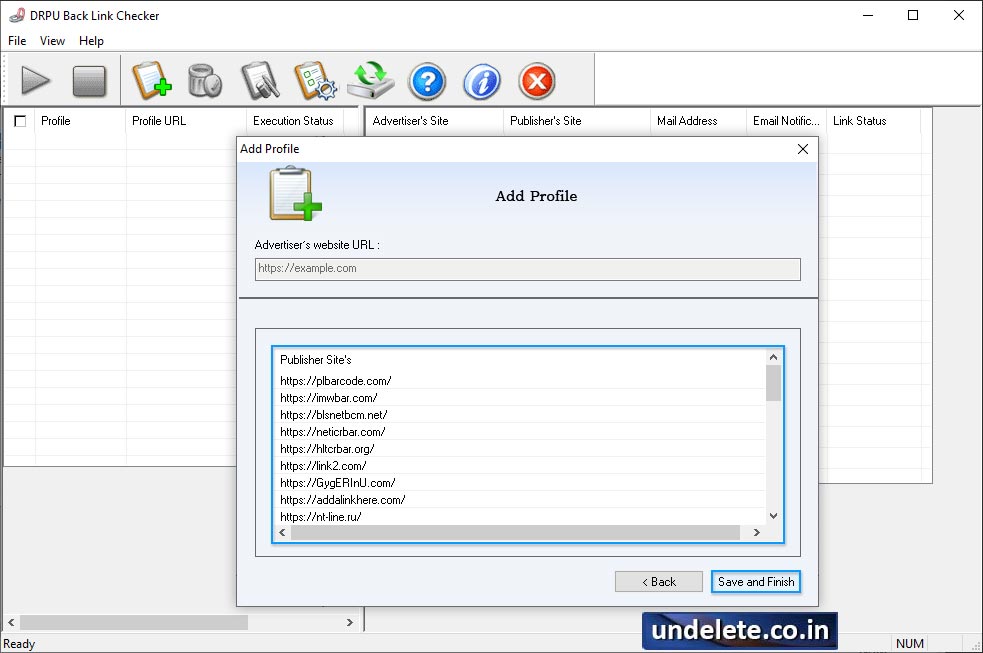This screenshot has width=983, height=653.
Task: Delete a profile using trash icon
Action: (205, 81)
